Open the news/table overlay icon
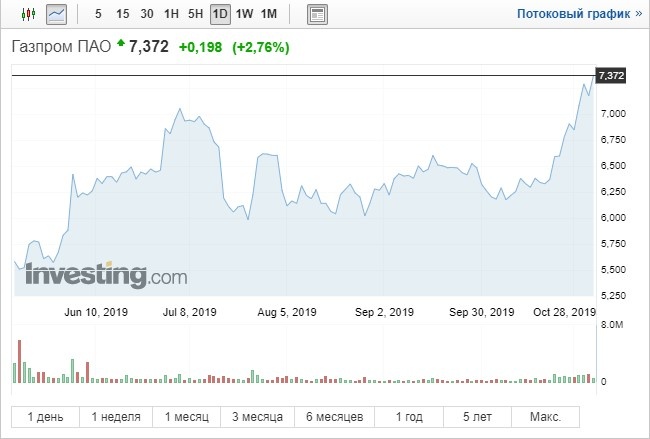650x439 pixels. pyautogui.click(x=318, y=15)
